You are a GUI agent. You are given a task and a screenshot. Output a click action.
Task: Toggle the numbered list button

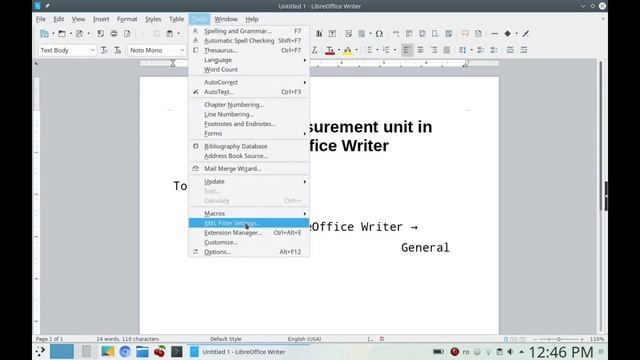point(386,50)
